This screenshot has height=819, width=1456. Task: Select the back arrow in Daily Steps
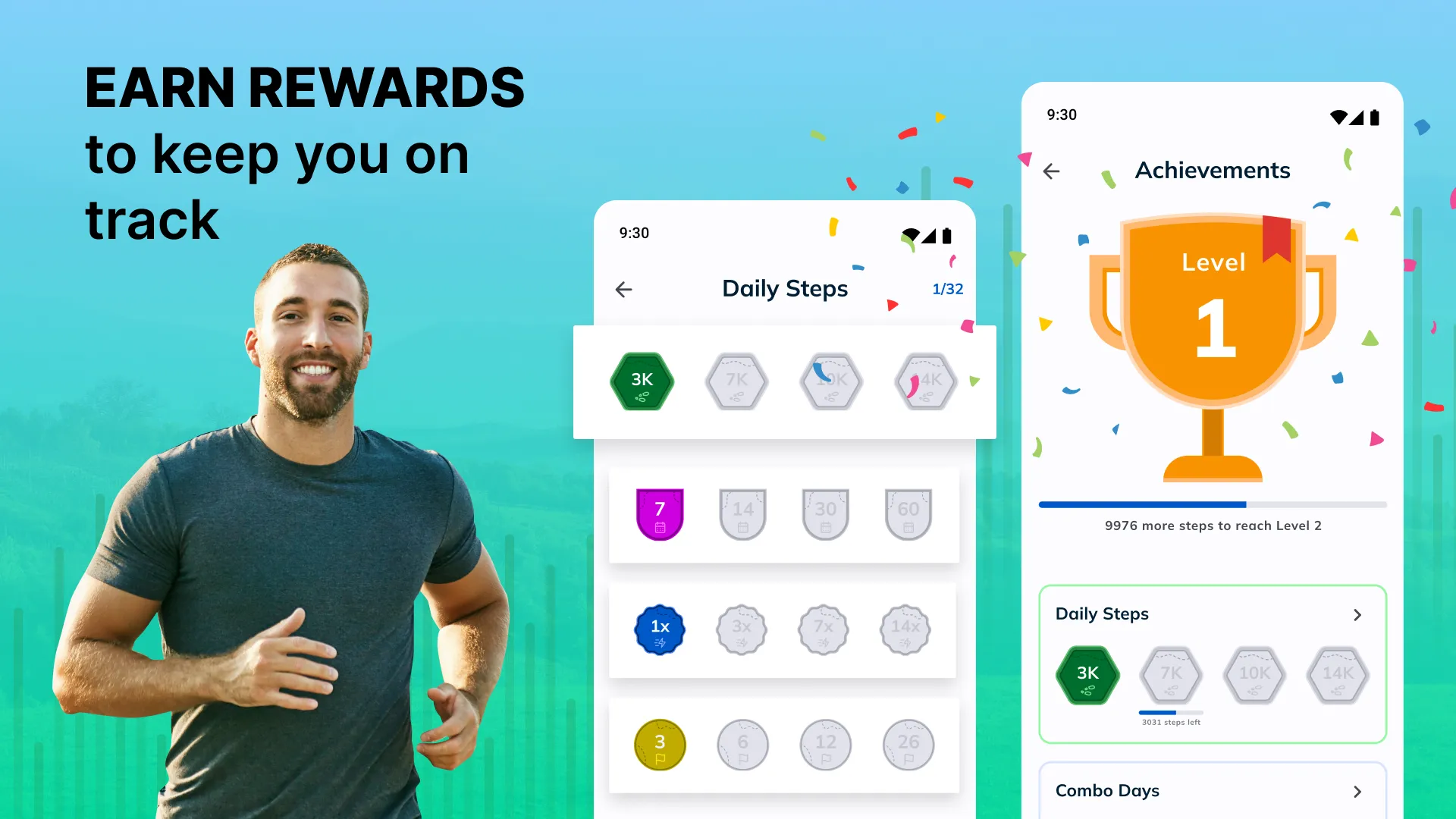(623, 289)
